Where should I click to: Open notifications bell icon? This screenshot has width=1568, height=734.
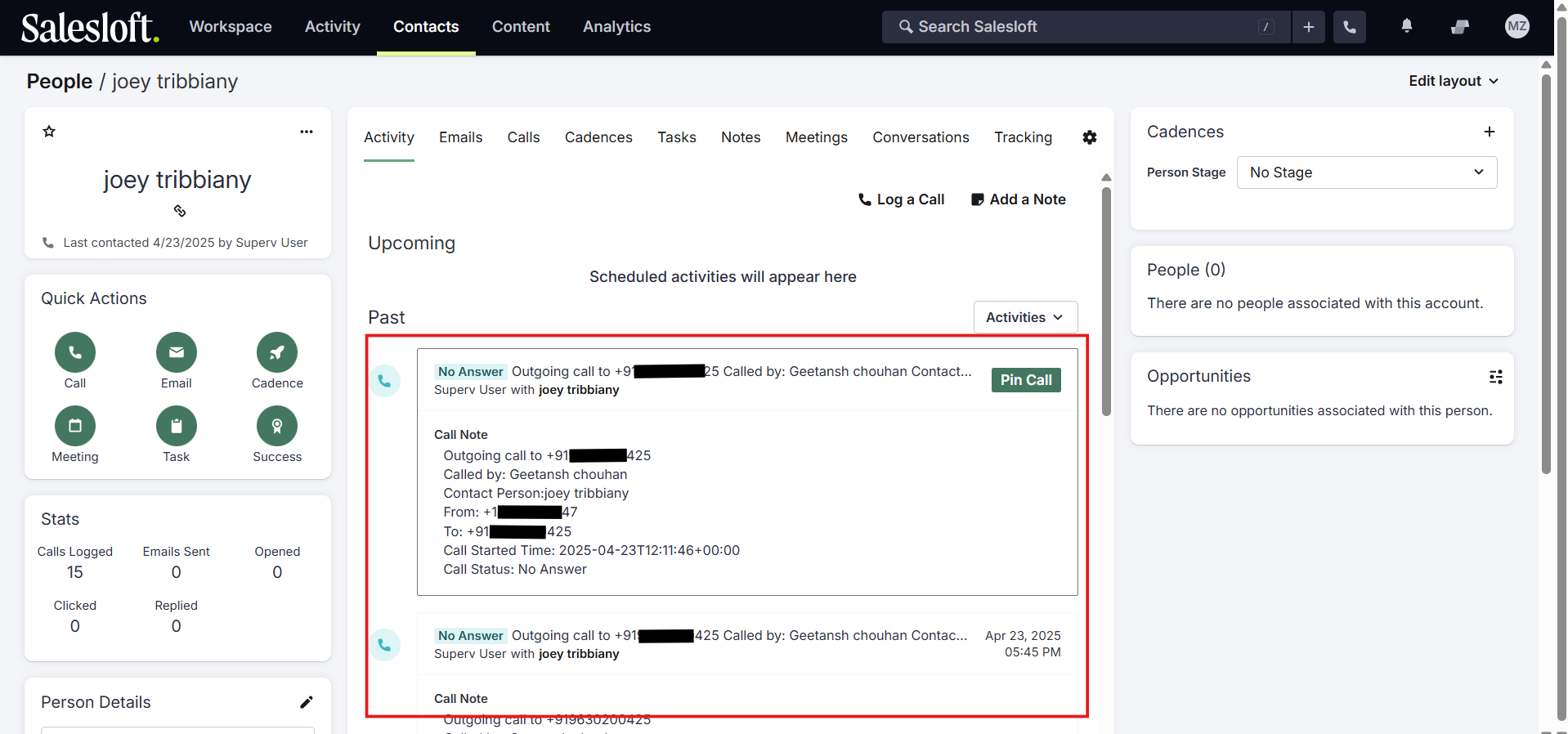click(1407, 26)
